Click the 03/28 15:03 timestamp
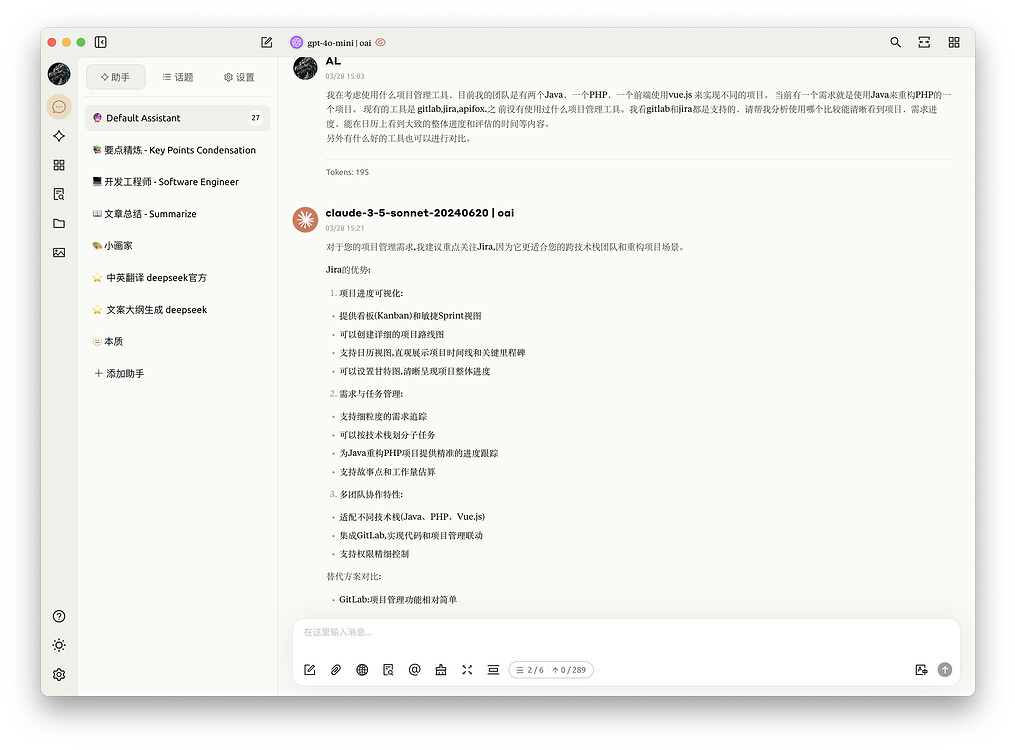1015x750 pixels. [344, 76]
